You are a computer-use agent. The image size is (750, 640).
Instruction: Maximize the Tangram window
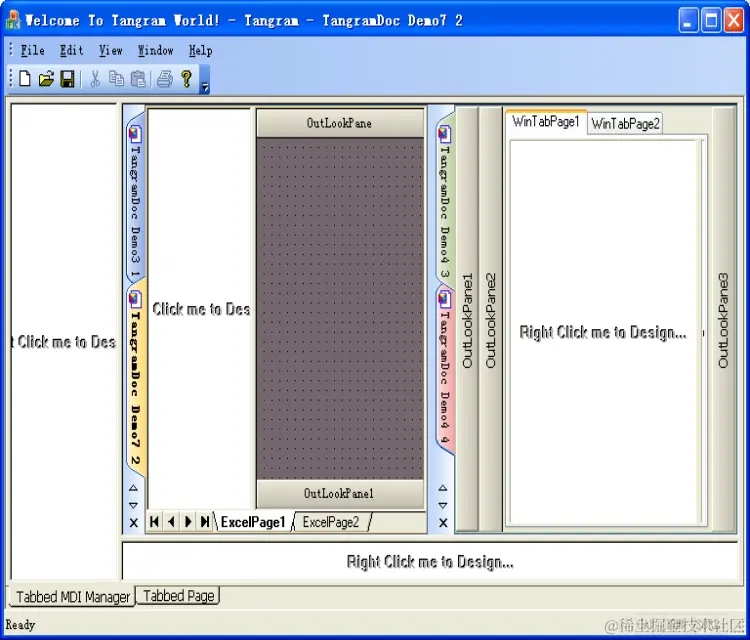click(711, 21)
